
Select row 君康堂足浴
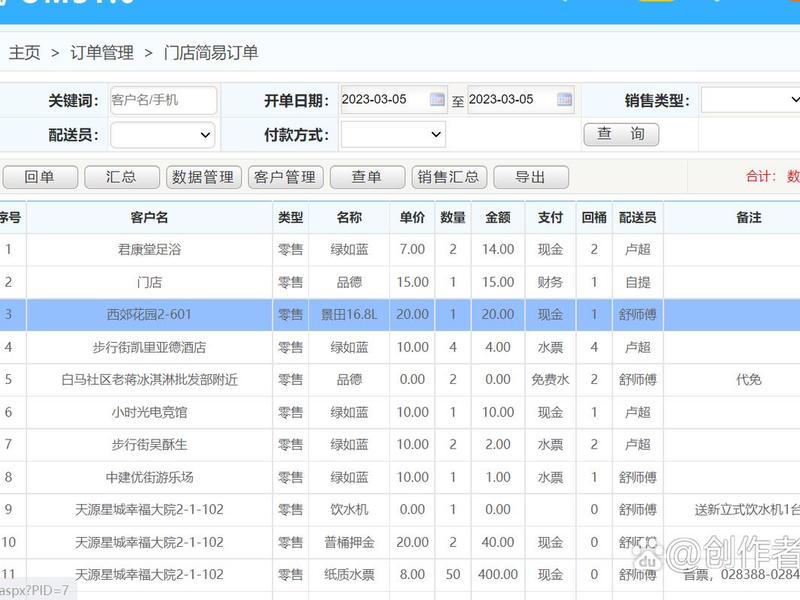pos(400,249)
